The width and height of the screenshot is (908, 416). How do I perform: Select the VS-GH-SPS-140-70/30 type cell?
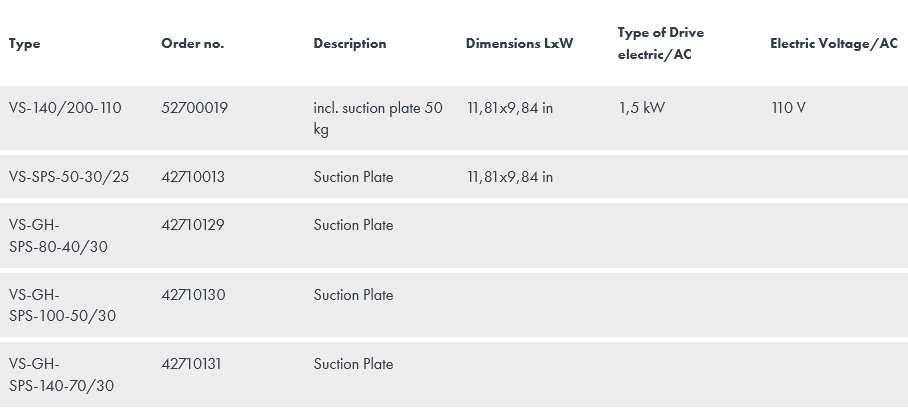click(62, 375)
